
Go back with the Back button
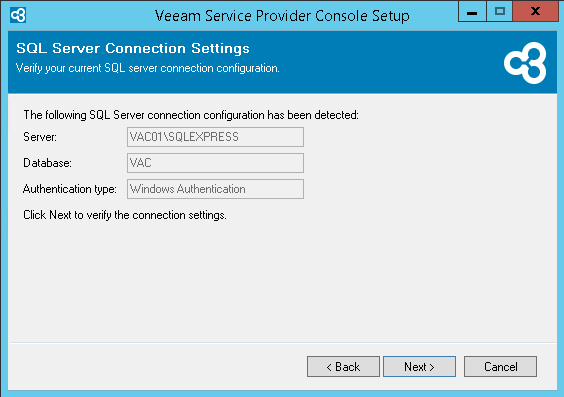click(x=343, y=366)
